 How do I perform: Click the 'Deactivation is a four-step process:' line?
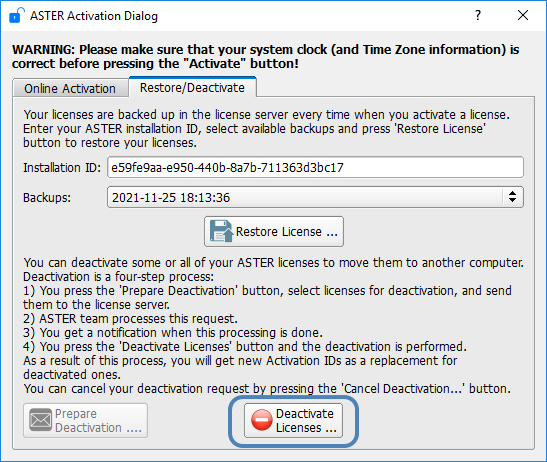118,277
